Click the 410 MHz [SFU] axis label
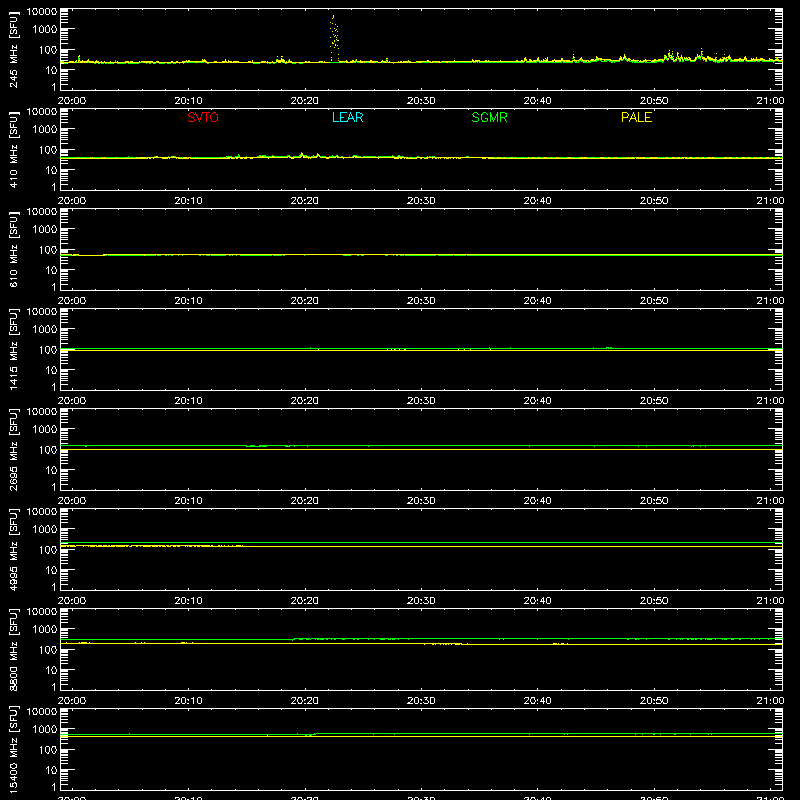 14,149
